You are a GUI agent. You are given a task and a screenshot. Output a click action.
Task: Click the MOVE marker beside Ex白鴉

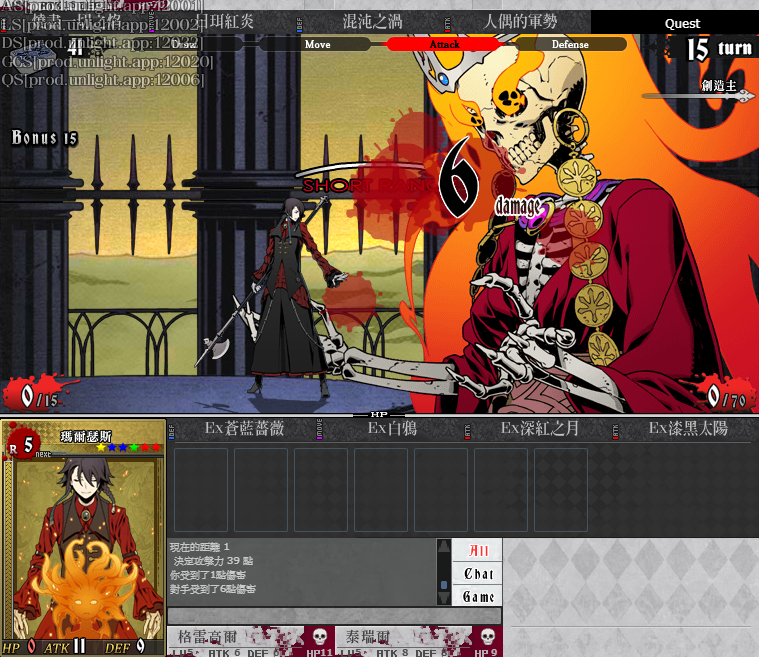[x=319, y=429]
